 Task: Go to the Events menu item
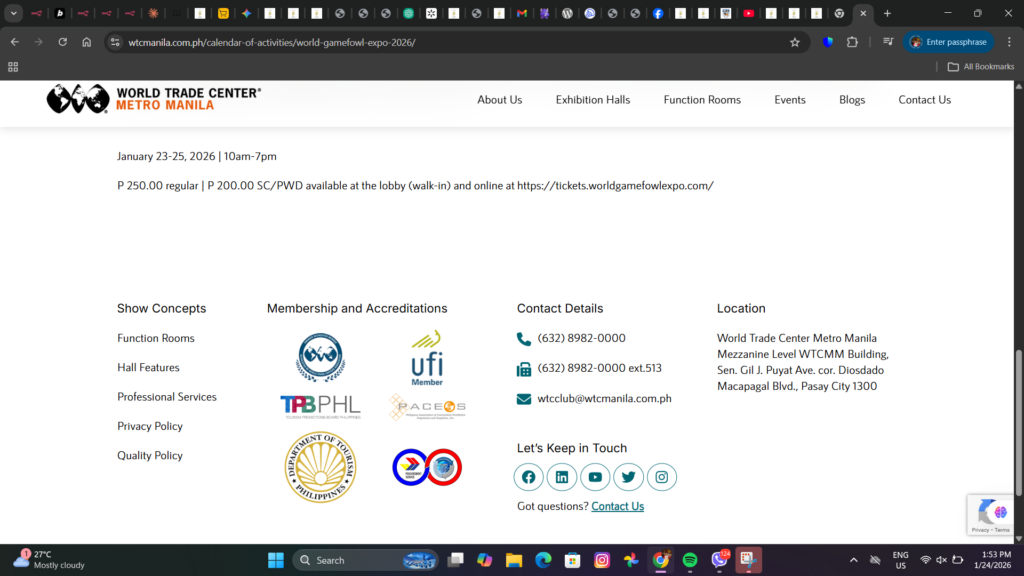[789, 100]
